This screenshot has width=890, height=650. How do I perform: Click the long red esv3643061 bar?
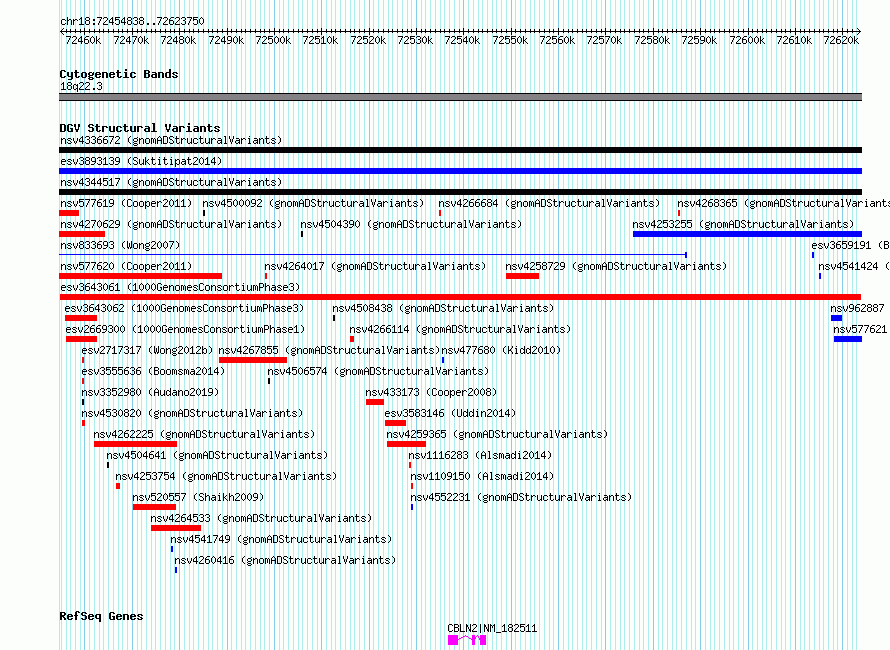(460, 297)
